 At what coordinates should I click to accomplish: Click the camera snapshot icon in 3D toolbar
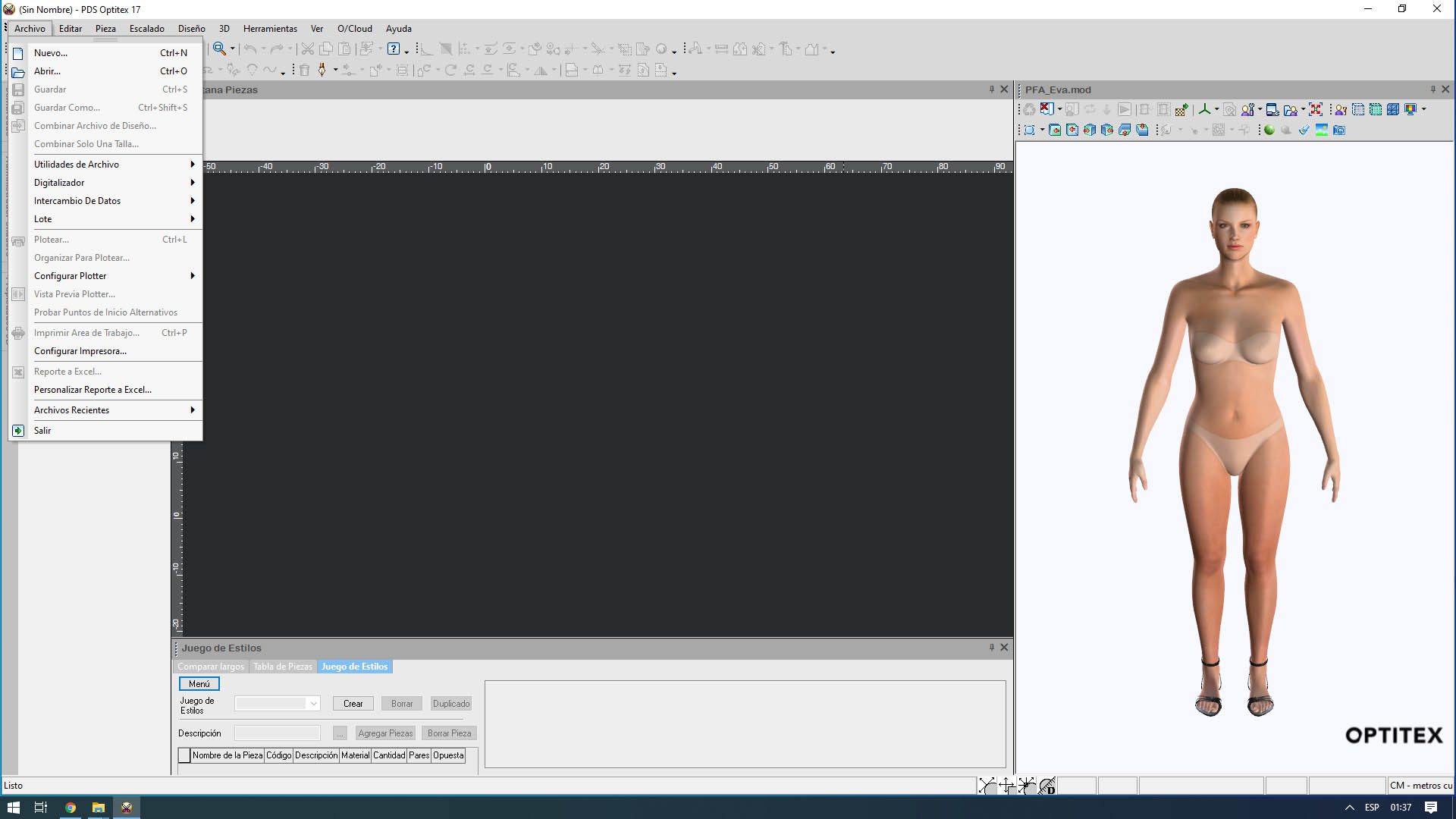point(1339,130)
